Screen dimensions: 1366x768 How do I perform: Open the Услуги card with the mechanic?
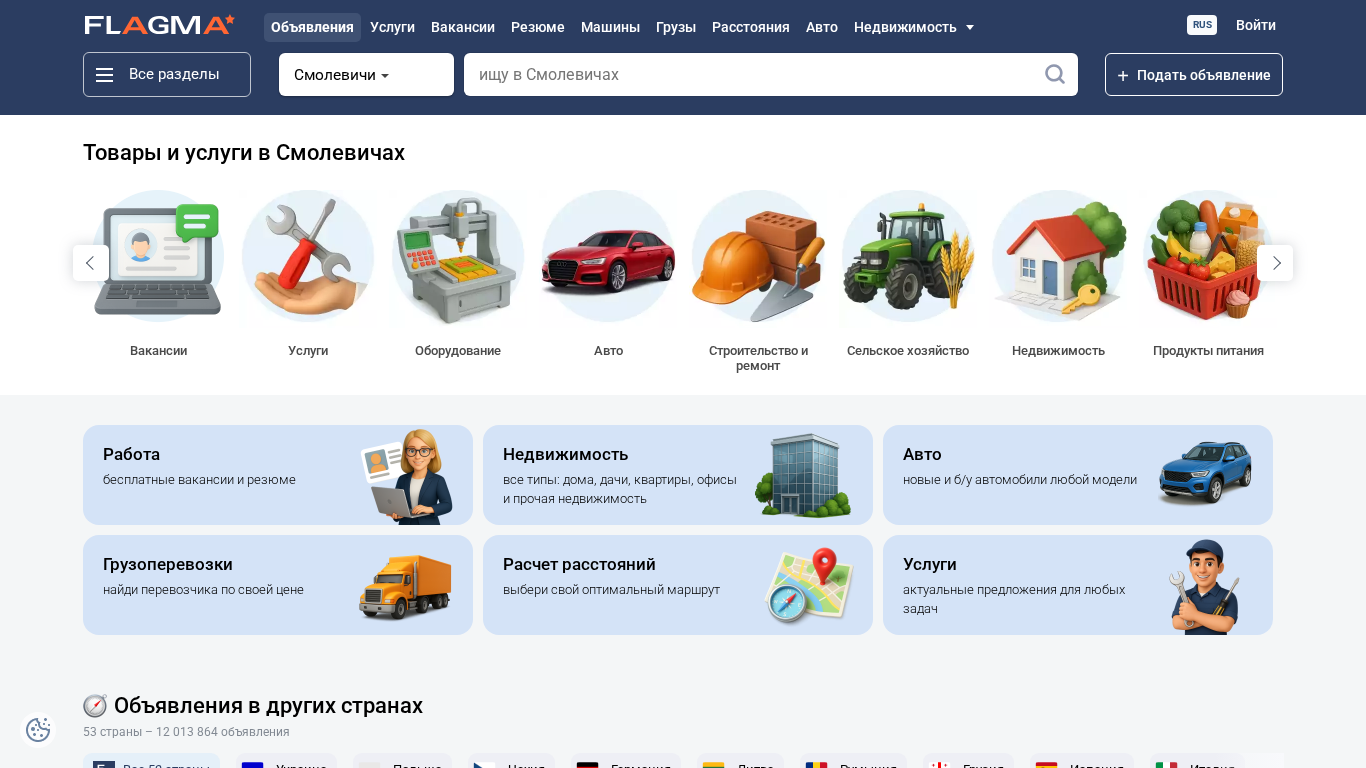click(x=1078, y=585)
